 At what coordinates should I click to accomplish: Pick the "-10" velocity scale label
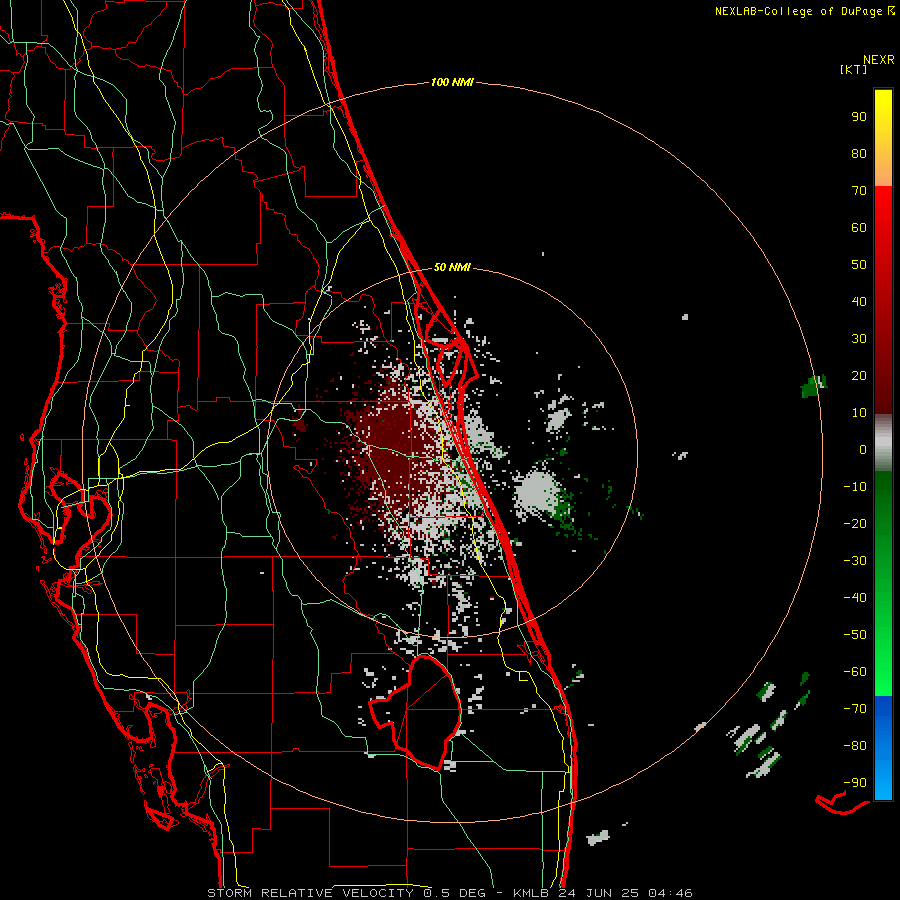pyautogui.click(x=855, y=487)
